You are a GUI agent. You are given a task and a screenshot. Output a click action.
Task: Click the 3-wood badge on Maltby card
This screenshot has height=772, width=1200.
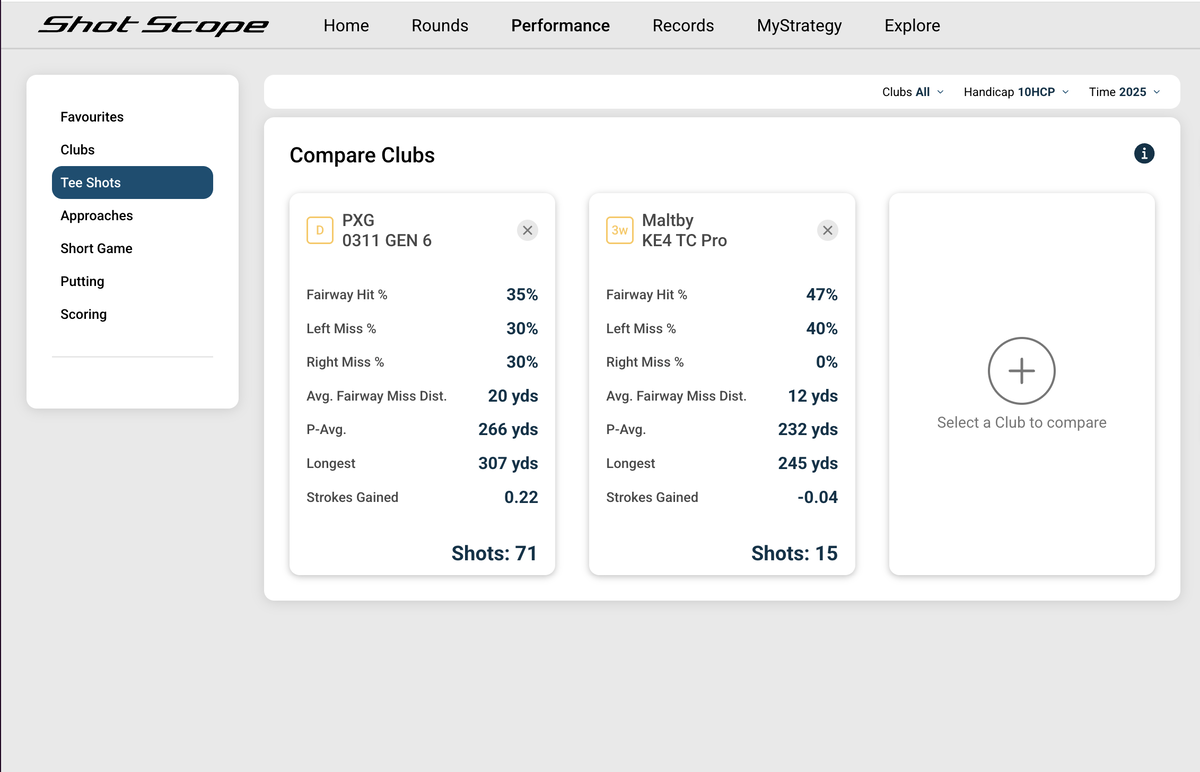pyautogui.click(x=620, y=230)
